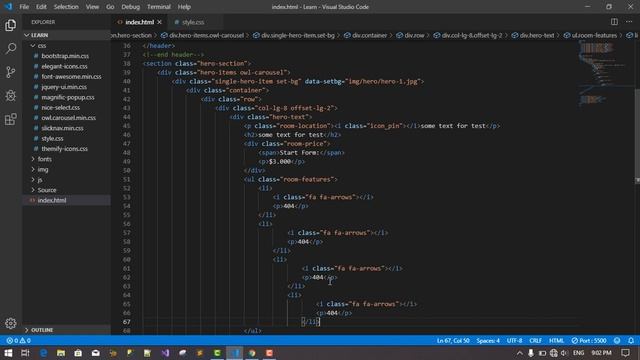Viewport: 640px width, 360px height.
Task: Click the feedback smiley icon in status bar
Action: click(x=617, y=340)
